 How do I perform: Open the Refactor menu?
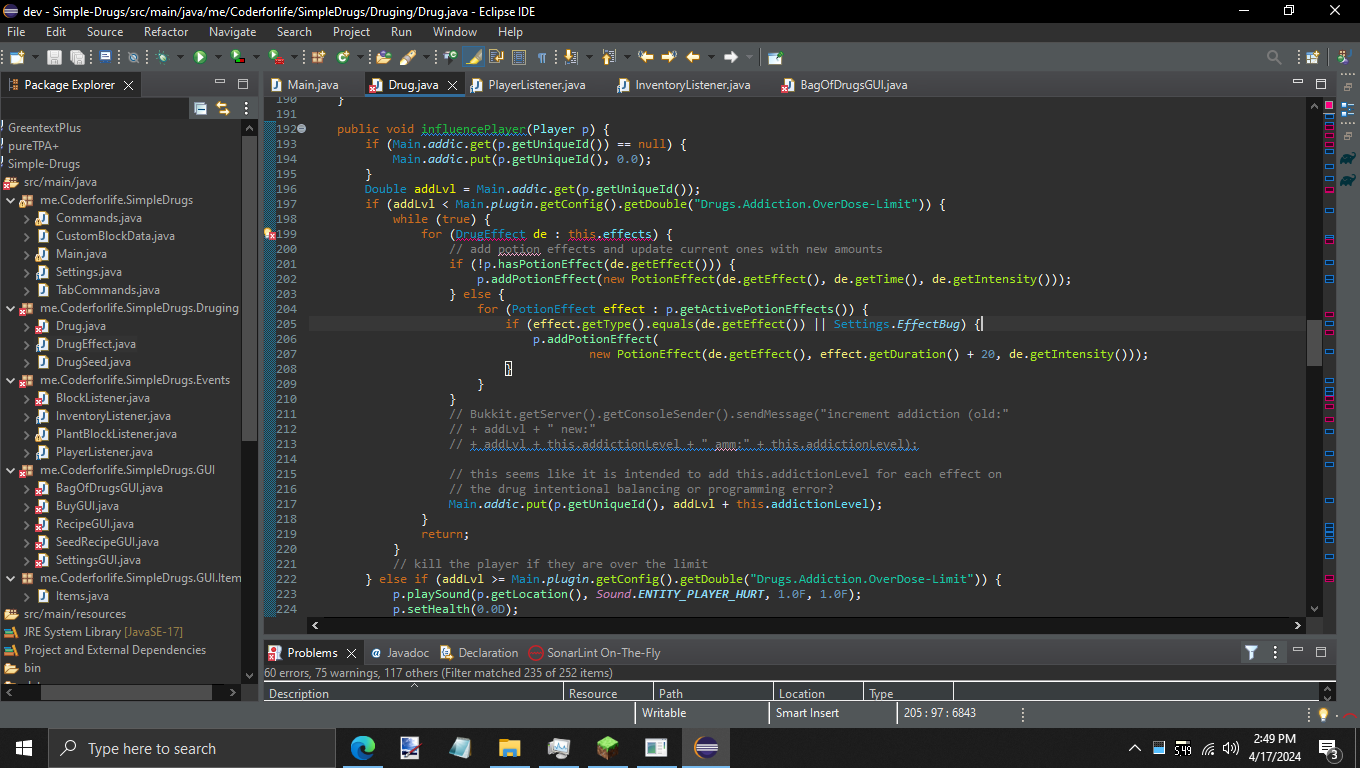click(166, 32)
